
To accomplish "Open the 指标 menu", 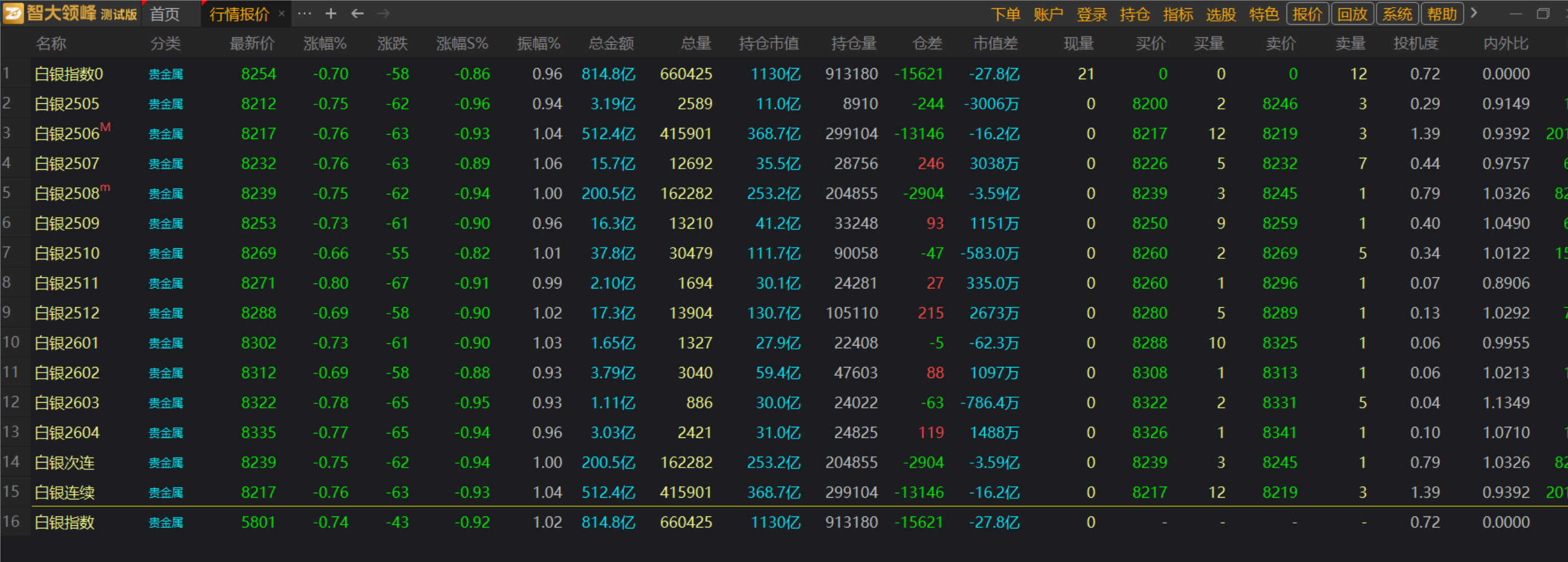I will click(1178, 14).
